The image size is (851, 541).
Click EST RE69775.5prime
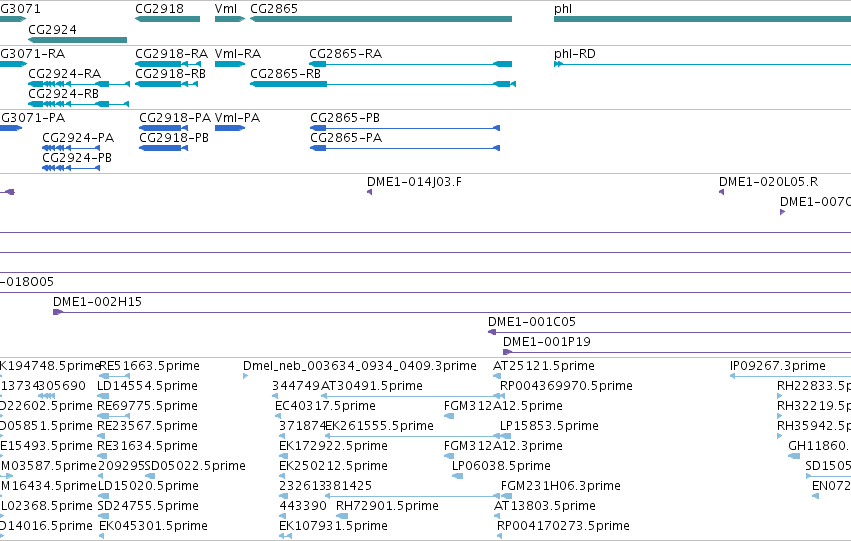113,416
